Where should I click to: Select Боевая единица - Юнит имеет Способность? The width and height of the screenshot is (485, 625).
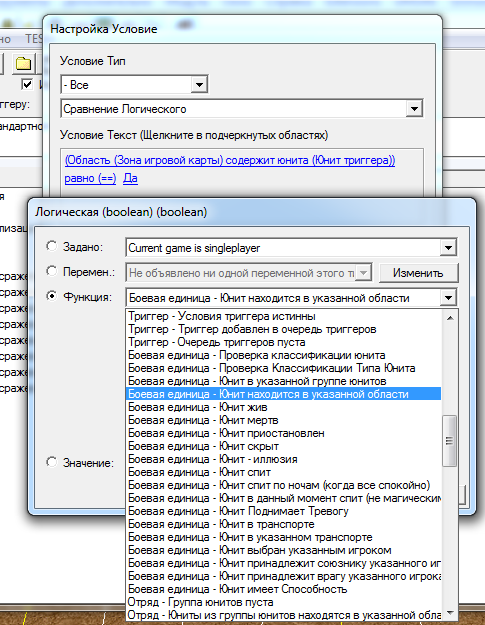tap(283, 589)
